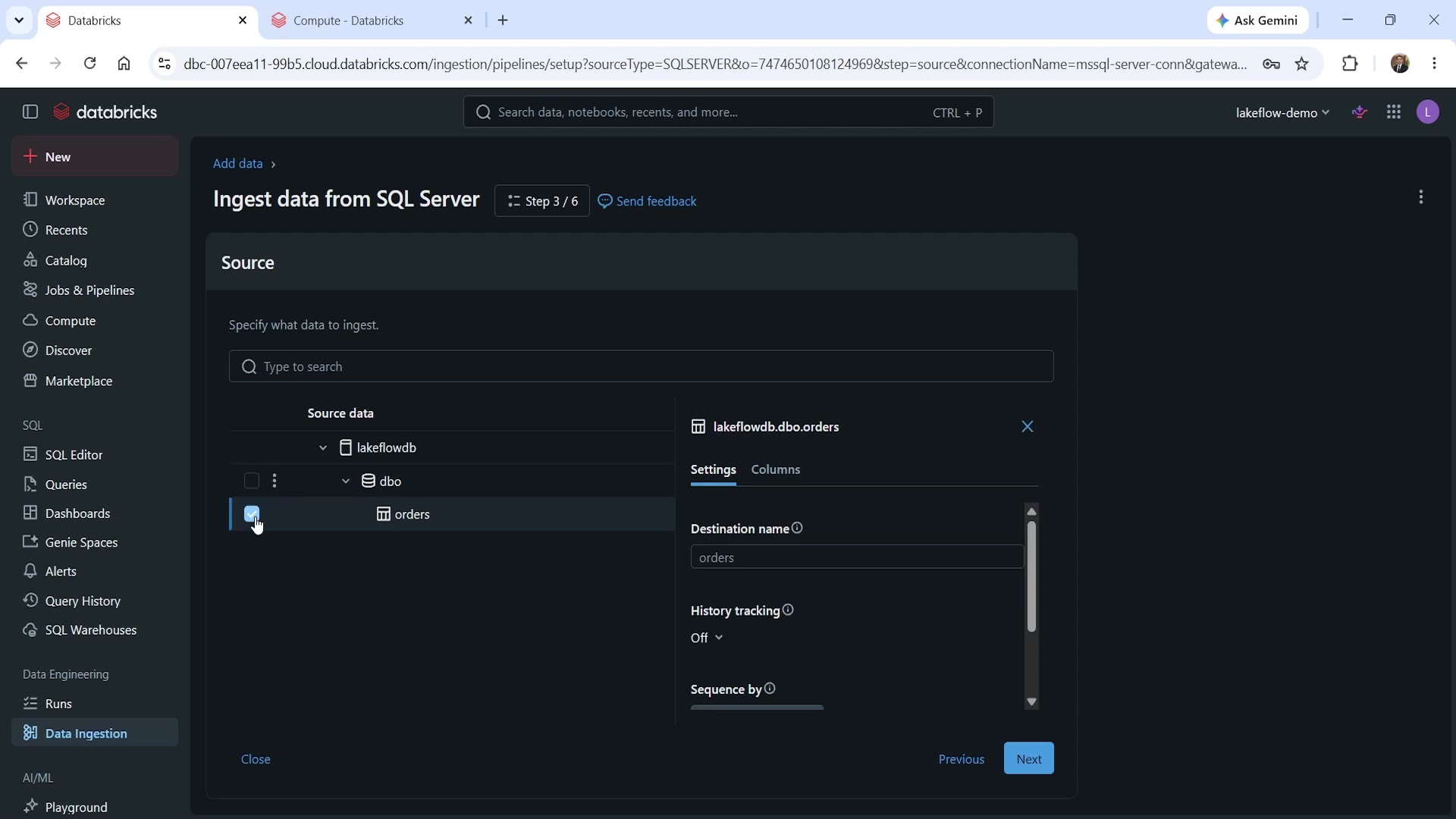Open Compute in the sidebar

pos(95,321)
